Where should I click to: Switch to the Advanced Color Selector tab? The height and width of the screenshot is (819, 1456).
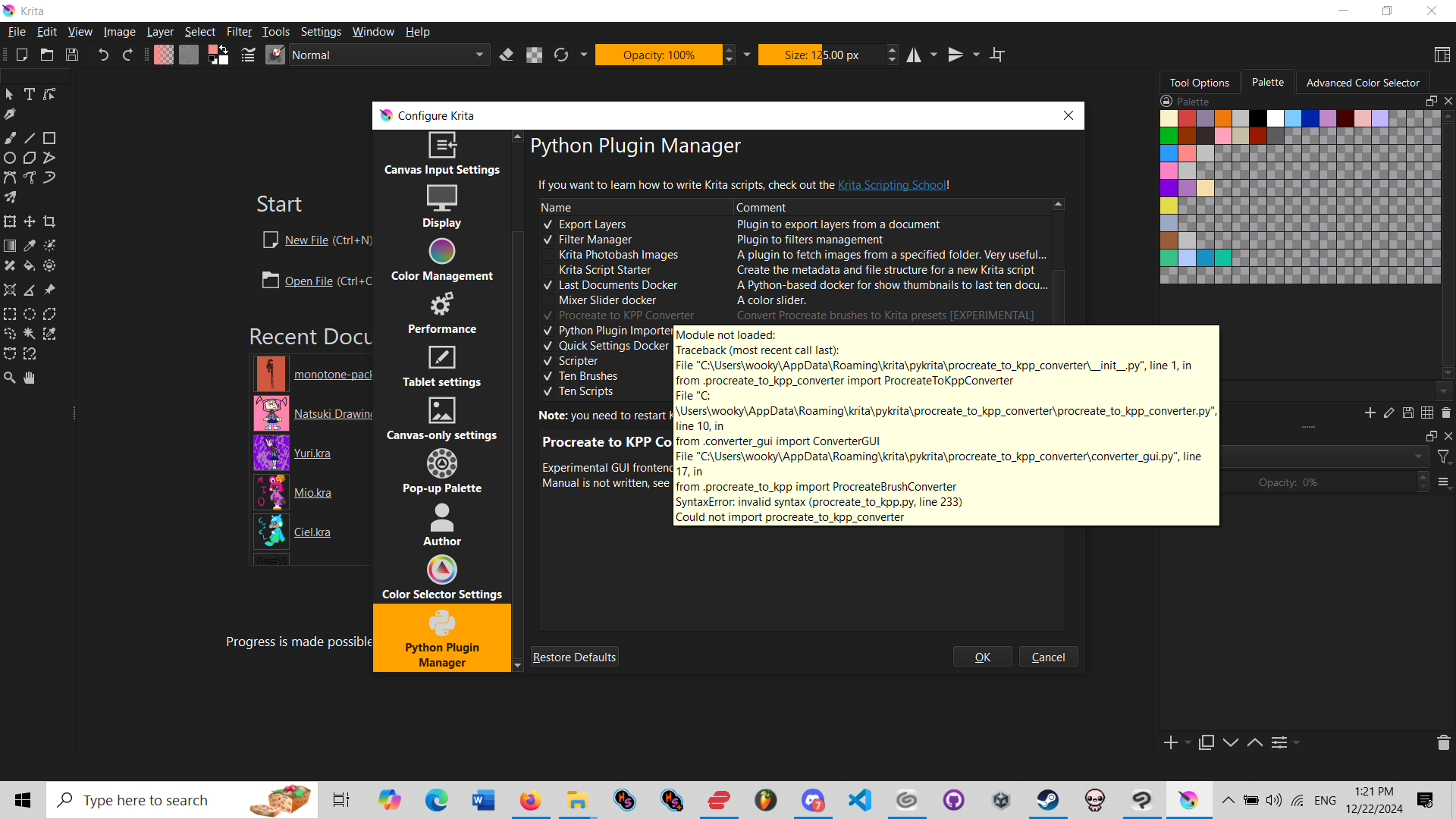(x=1363, y=83)
